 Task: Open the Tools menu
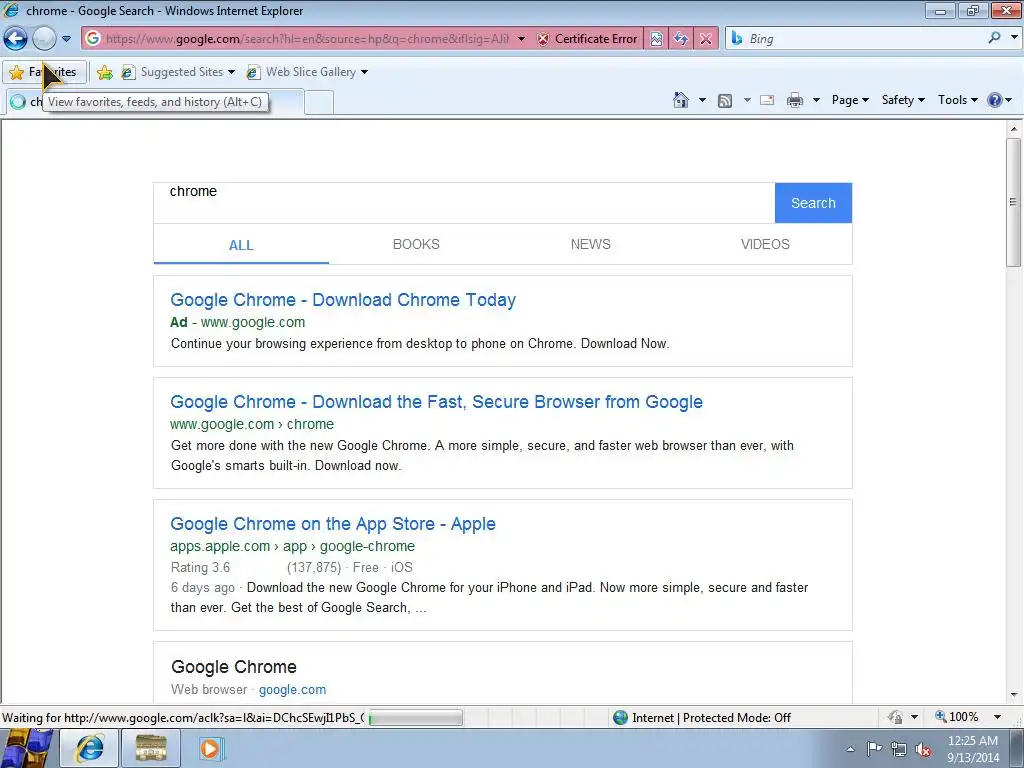pos(957,100)
